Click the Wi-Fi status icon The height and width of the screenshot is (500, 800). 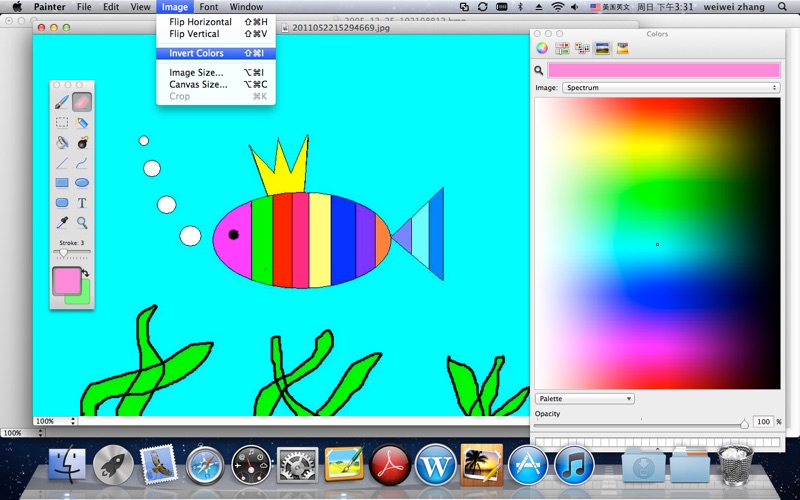click(x=558, y=7)
